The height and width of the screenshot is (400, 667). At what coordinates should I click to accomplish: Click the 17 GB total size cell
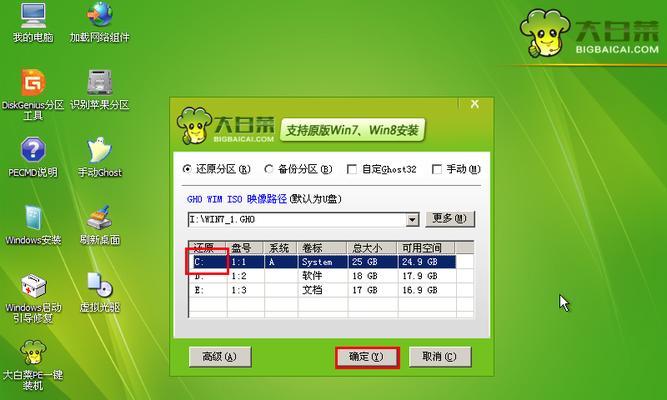coord(372,290)
